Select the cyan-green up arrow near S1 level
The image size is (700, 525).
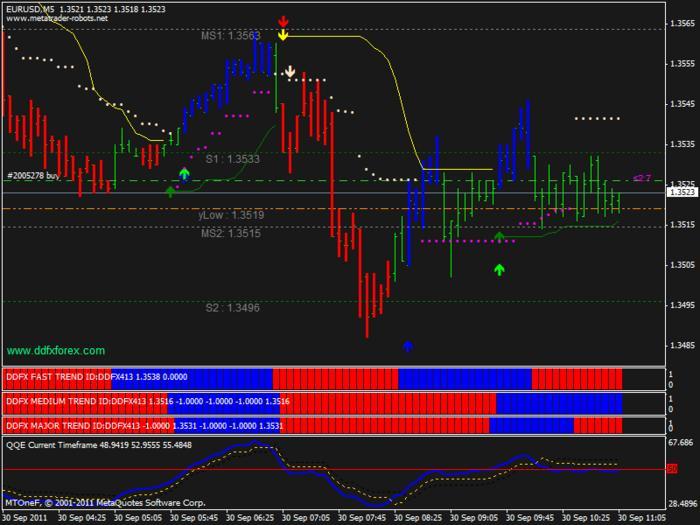pos(184,173)
